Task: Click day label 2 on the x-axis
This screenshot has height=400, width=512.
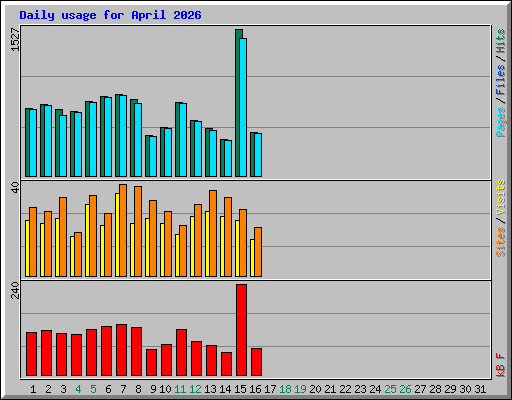Action: [x=48, y=389]
